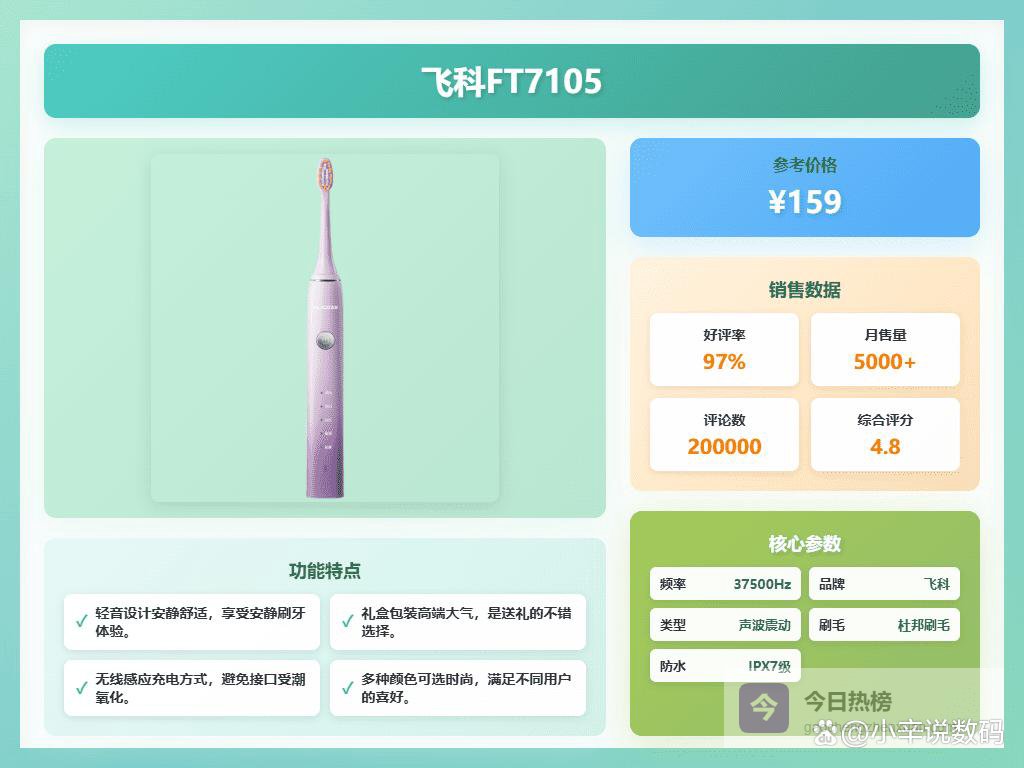Click the 类型 声波震动 parameter row

pos(724,625)
